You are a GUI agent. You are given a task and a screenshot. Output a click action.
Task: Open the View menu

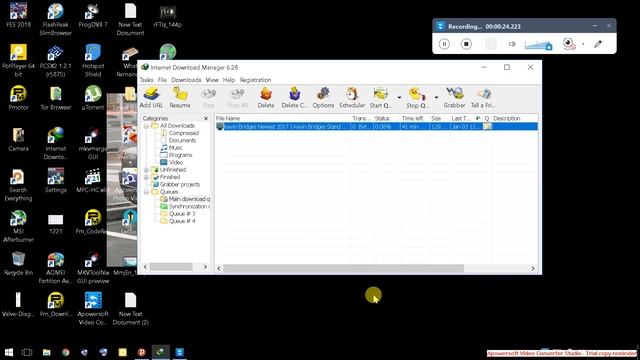point(212,80)
